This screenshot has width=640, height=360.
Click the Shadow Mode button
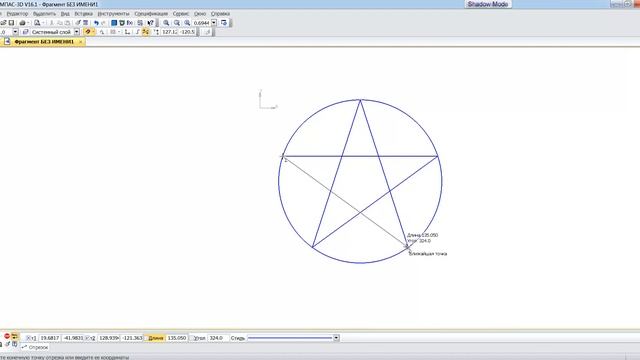coord(488,4)
